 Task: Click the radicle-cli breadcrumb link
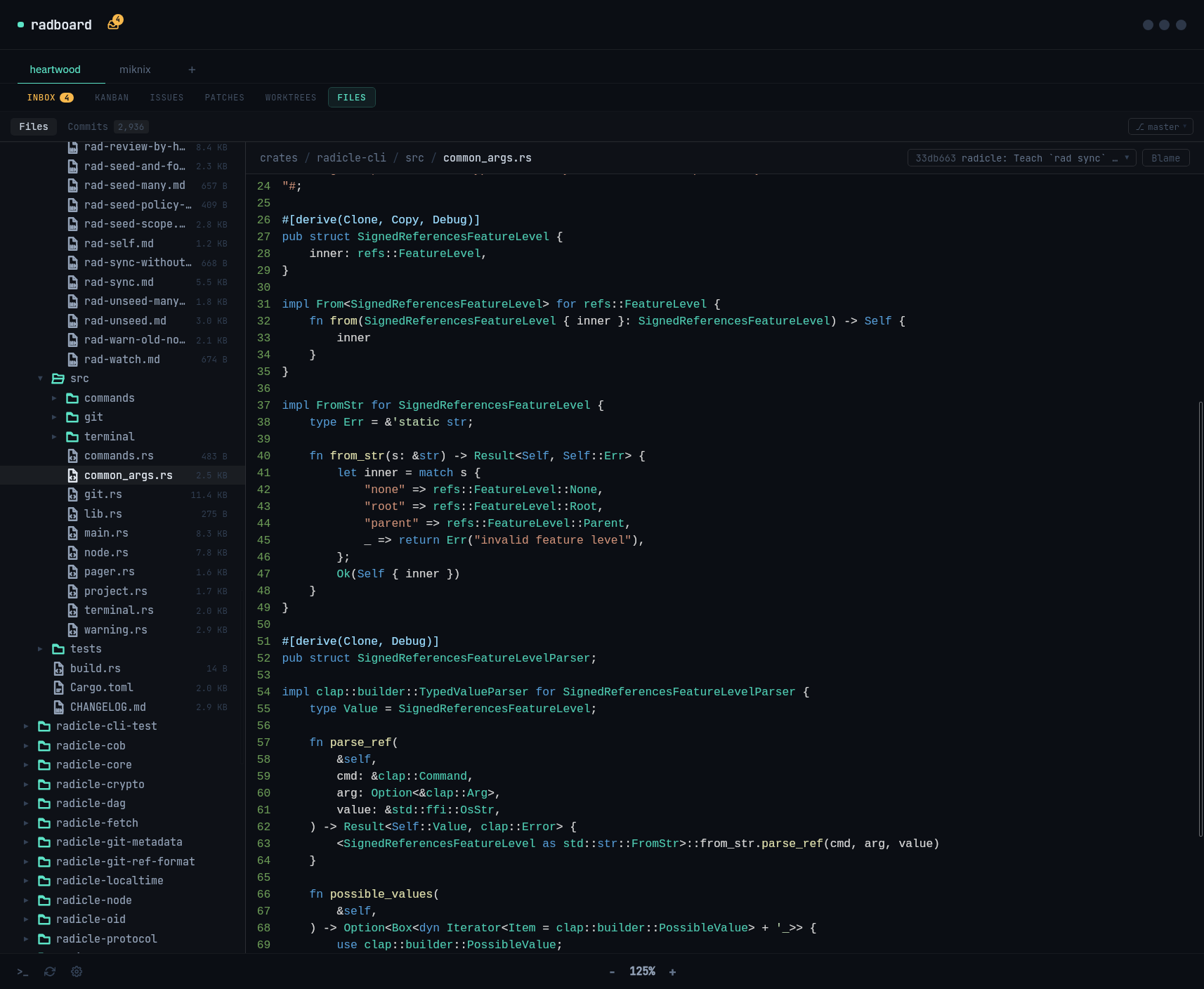(351, 158)
